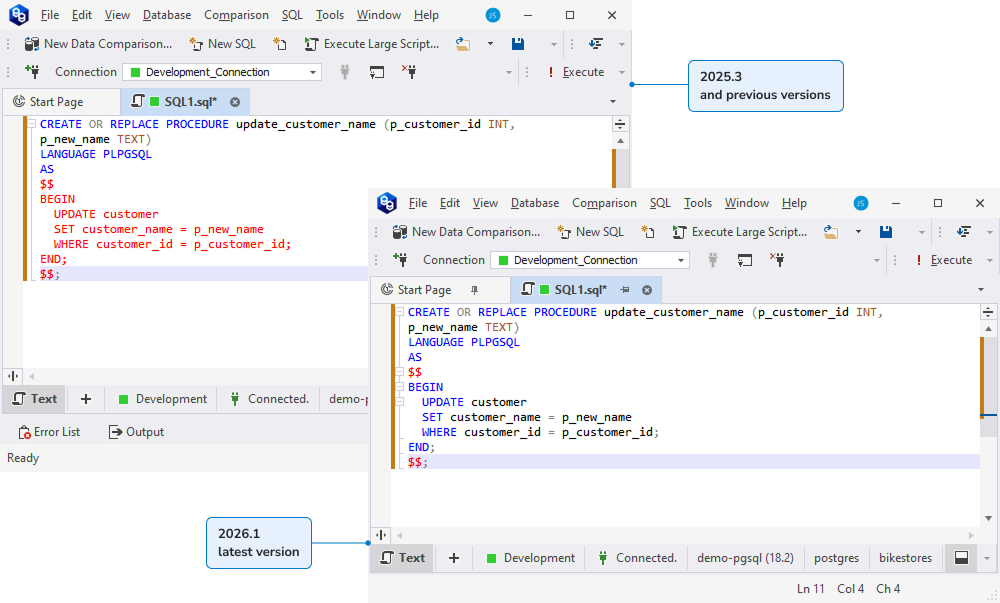This screenshot has height=603, width=1000.
Task: Click the JS user avatar in back window
Action: (492, 15)
